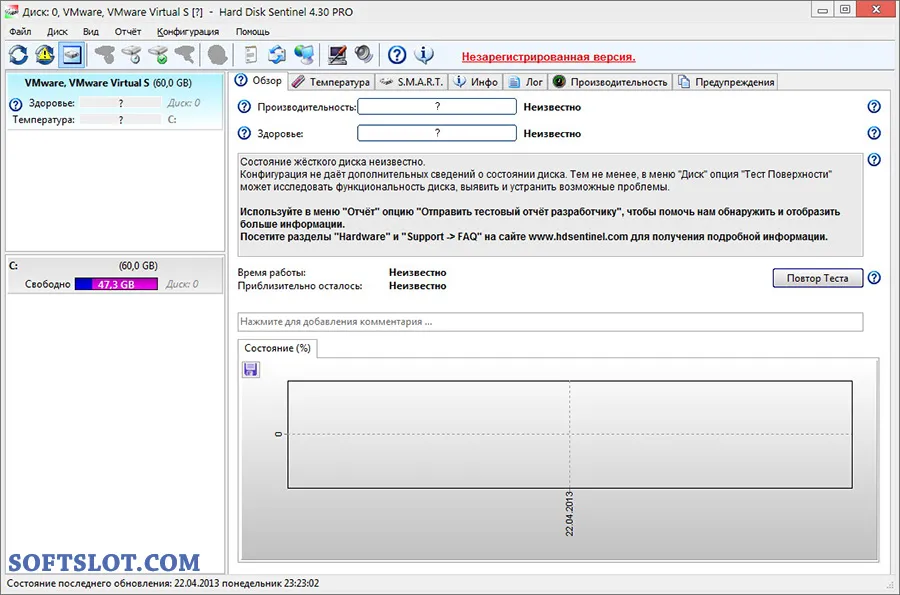
Task: Save the graph with the floppy disk icon
Action: point(251,370)
